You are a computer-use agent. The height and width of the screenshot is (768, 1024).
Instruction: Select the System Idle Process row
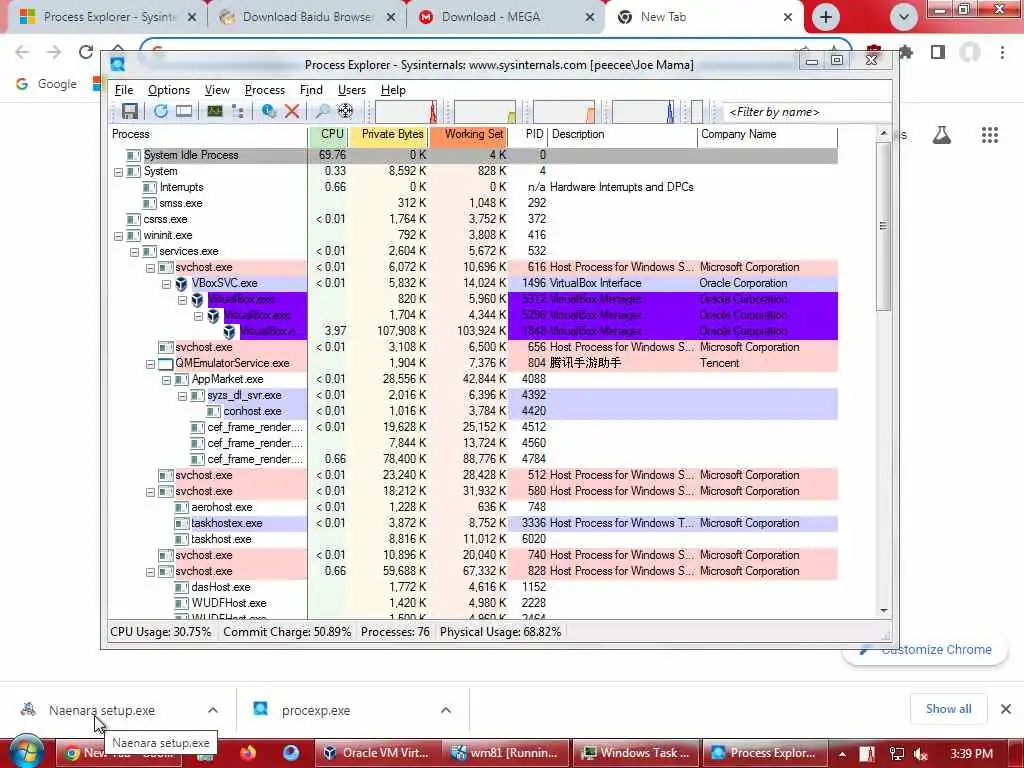click(x=473, y=155)
